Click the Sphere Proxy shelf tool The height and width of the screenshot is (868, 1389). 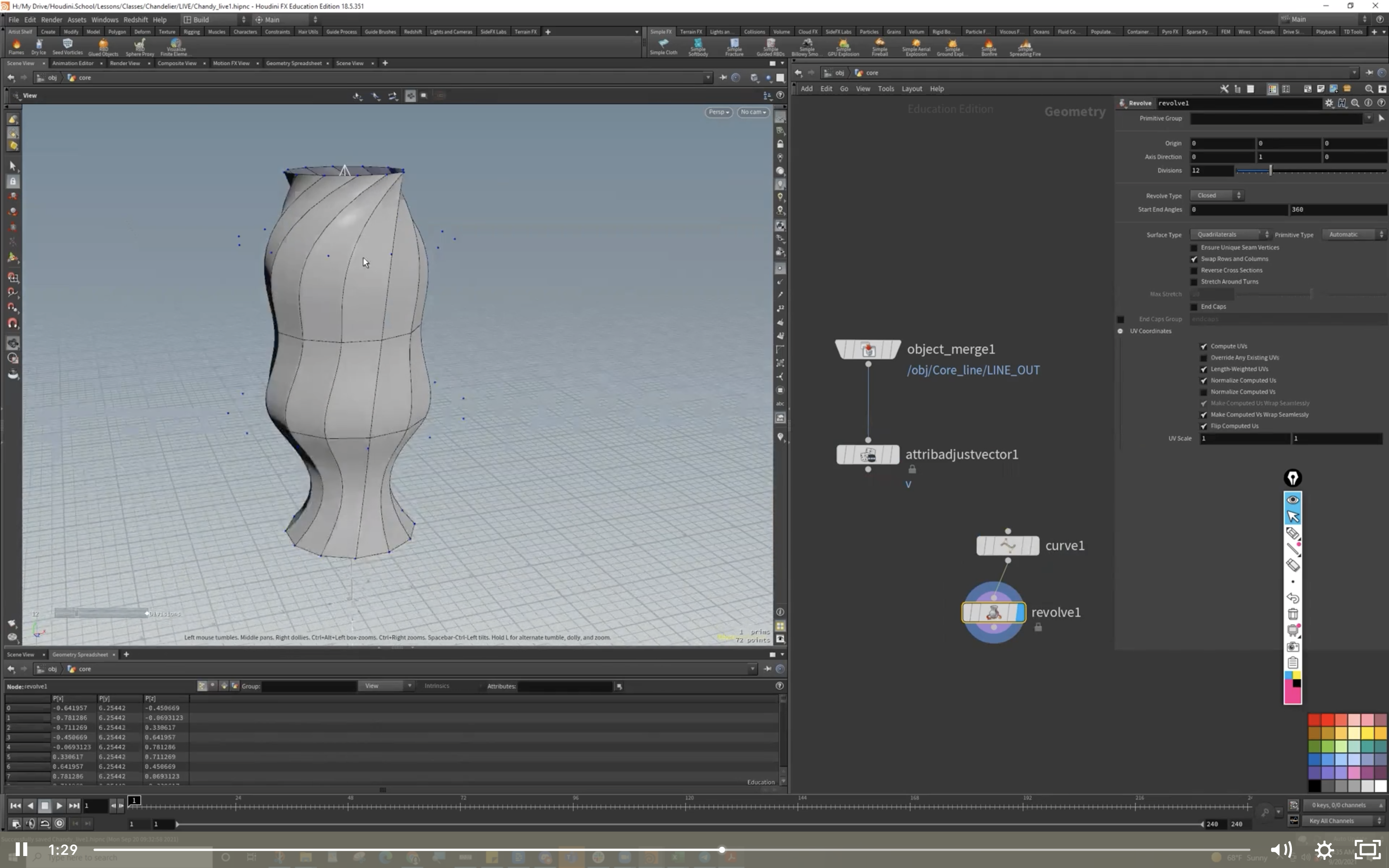click(x=139, y=45)
